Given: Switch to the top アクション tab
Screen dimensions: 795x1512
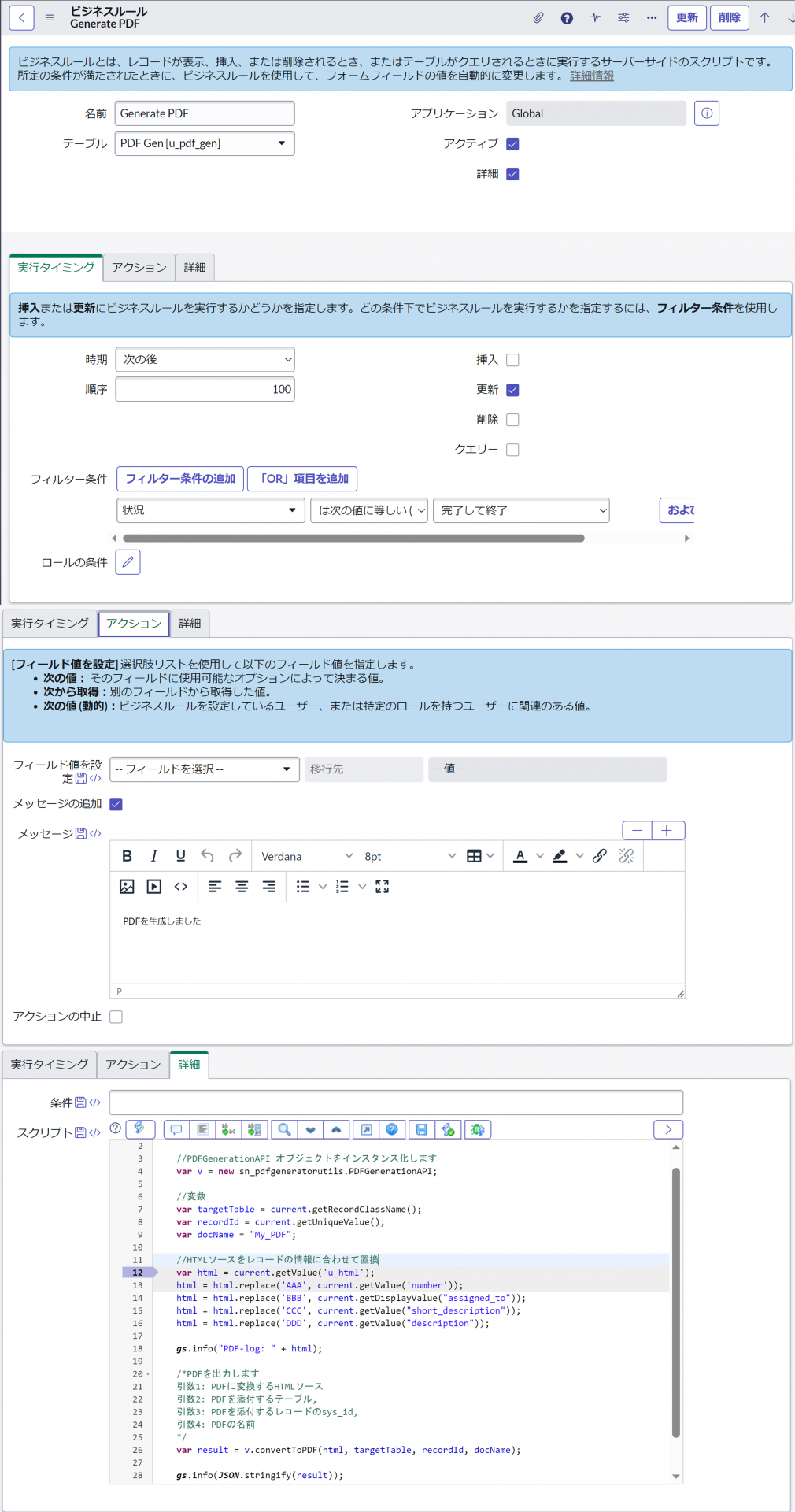Looking at the screenshot, I should (x=139, y=268).
